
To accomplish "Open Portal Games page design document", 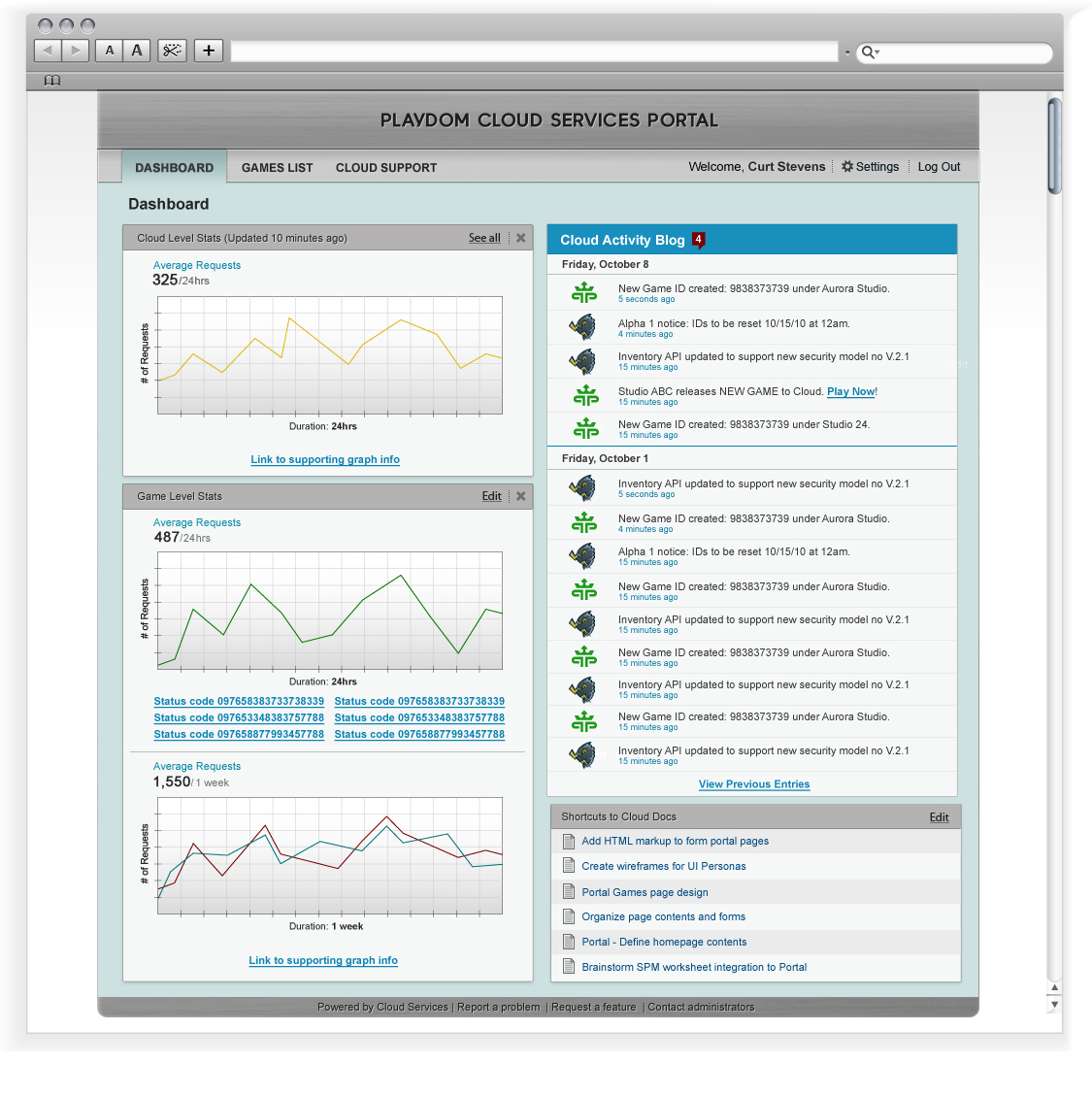I will coord(645,892).
